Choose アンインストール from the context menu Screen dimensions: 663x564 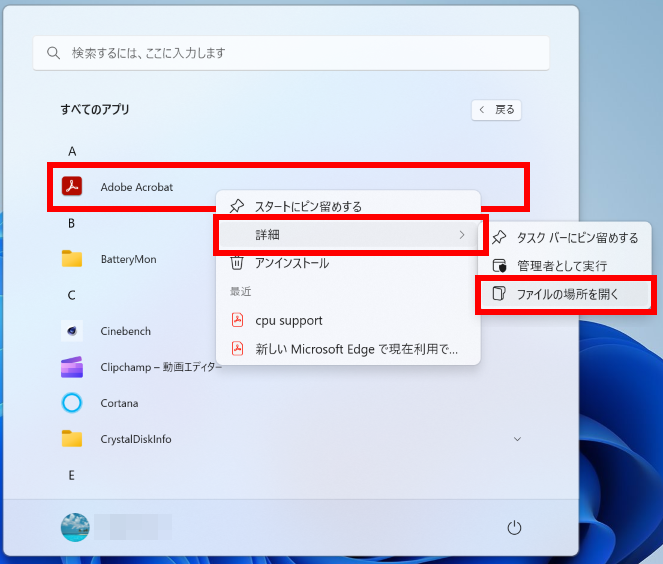[x=348, y=263]
